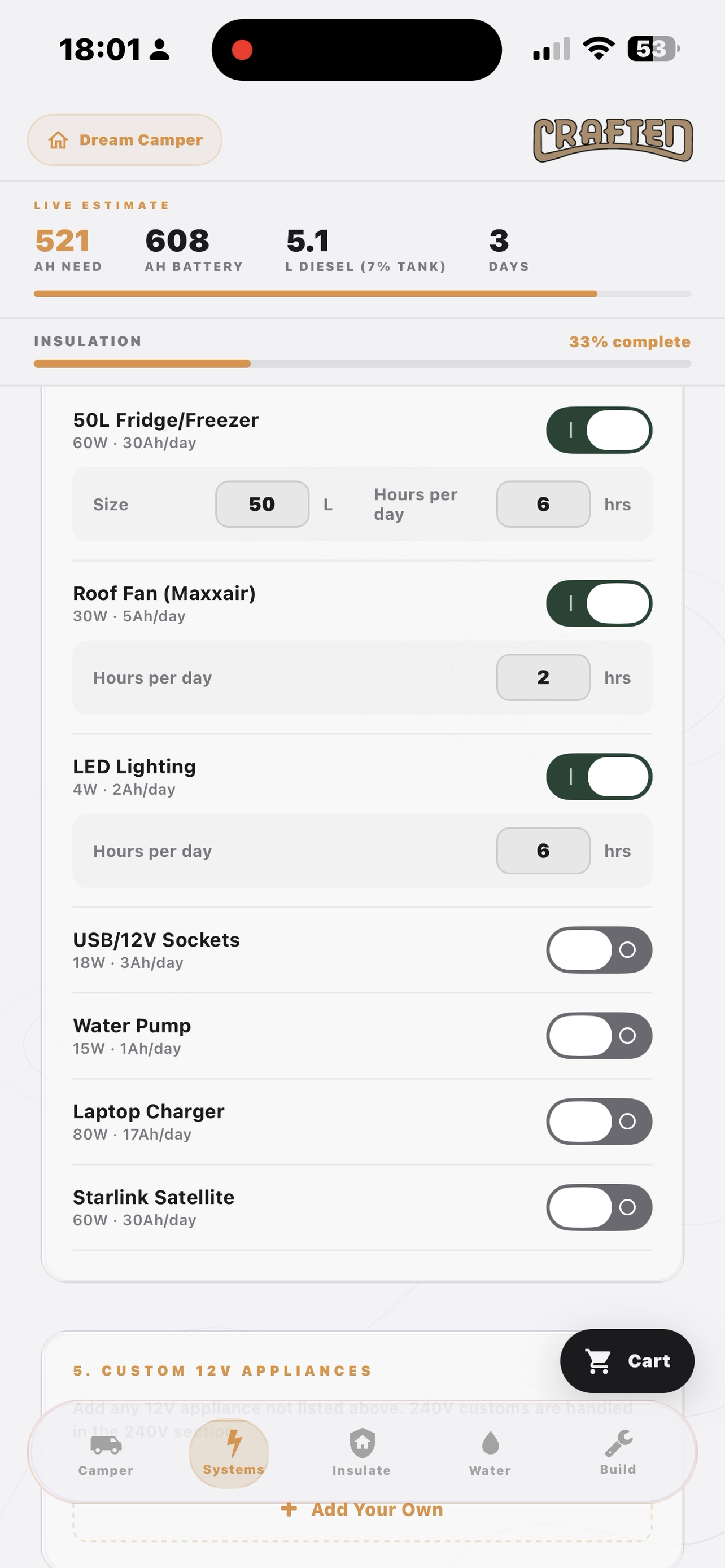
Task: Tap the home icon in Dream Camper
Action: (58, 140)
